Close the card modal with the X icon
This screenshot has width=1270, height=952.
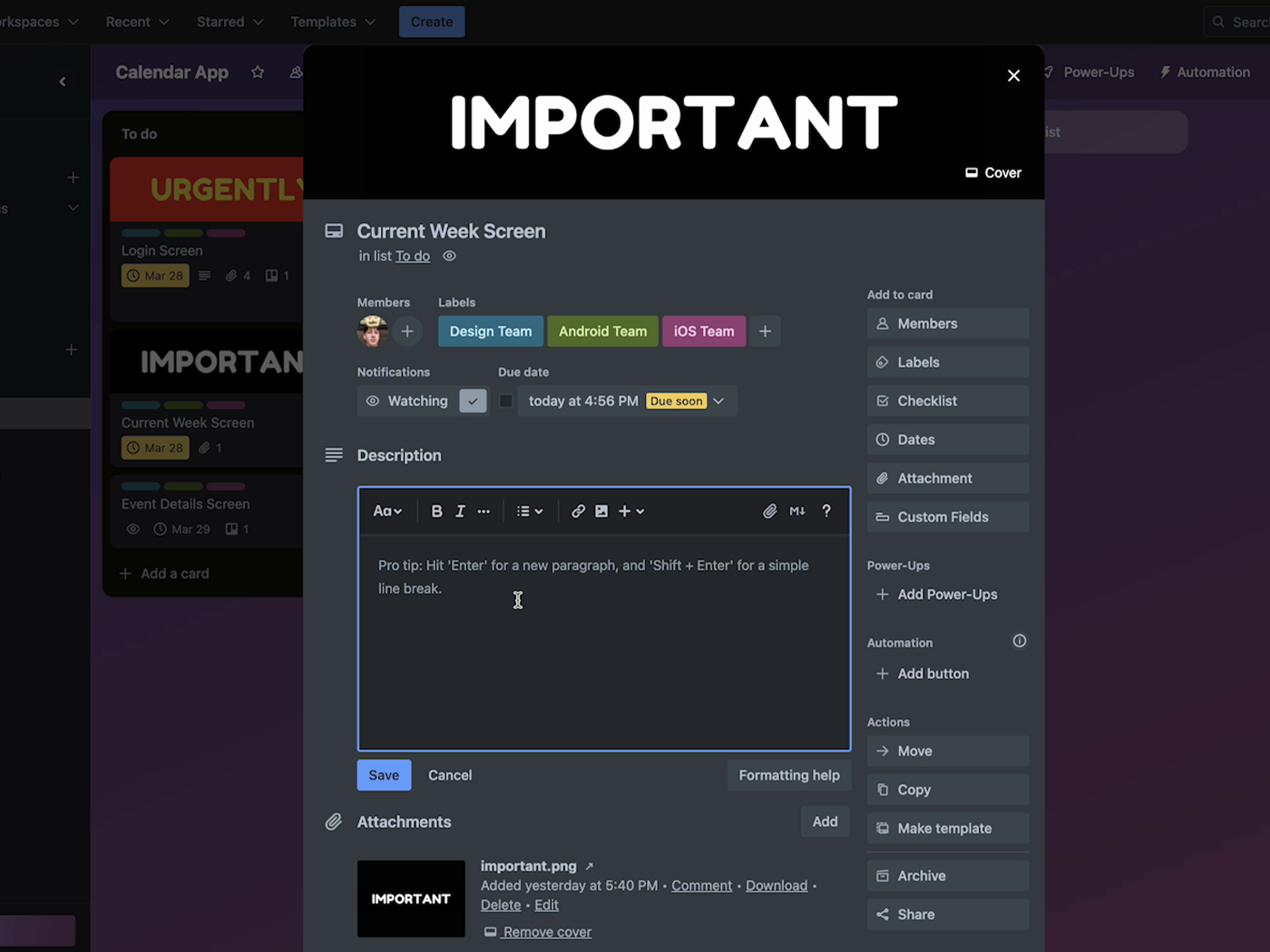pos(1013,75)
